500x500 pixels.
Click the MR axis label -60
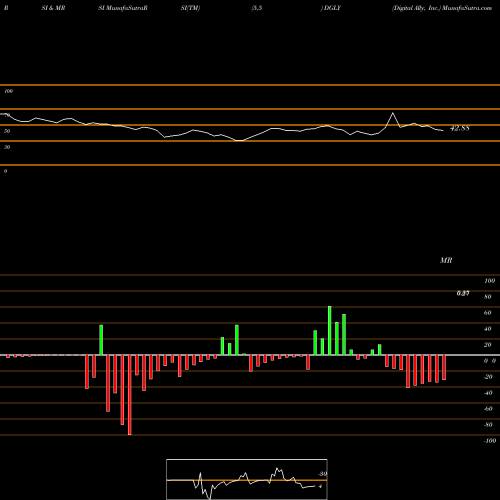click(x=488, y=409)
